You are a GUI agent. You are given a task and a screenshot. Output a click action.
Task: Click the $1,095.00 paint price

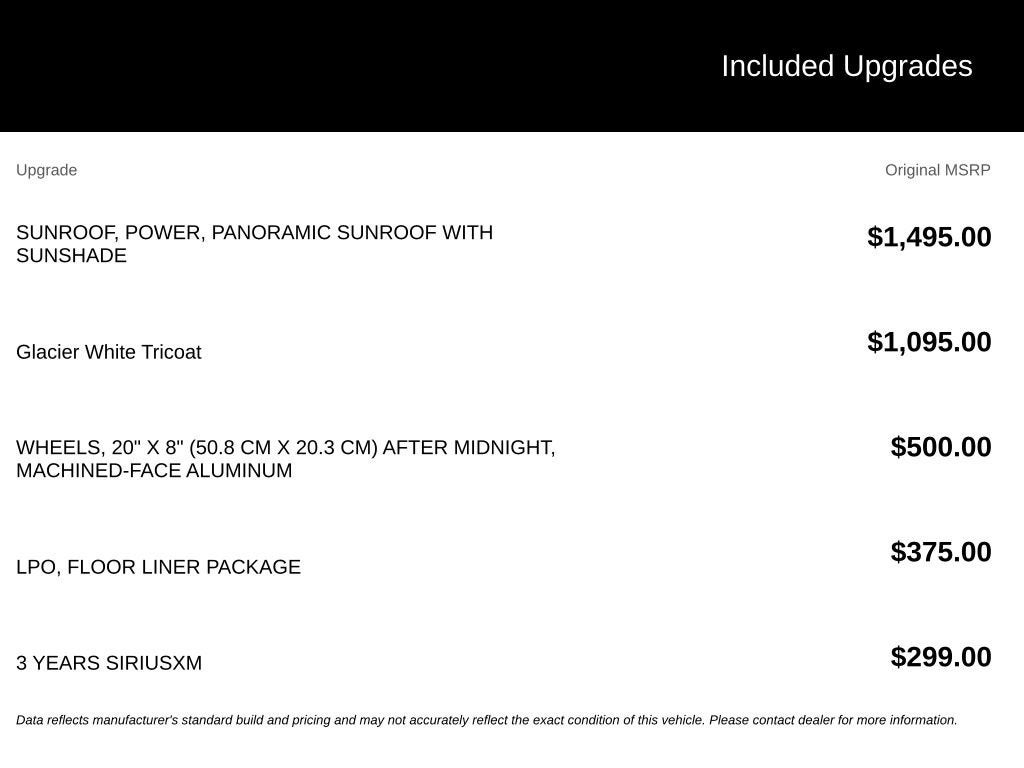point(929,342)
